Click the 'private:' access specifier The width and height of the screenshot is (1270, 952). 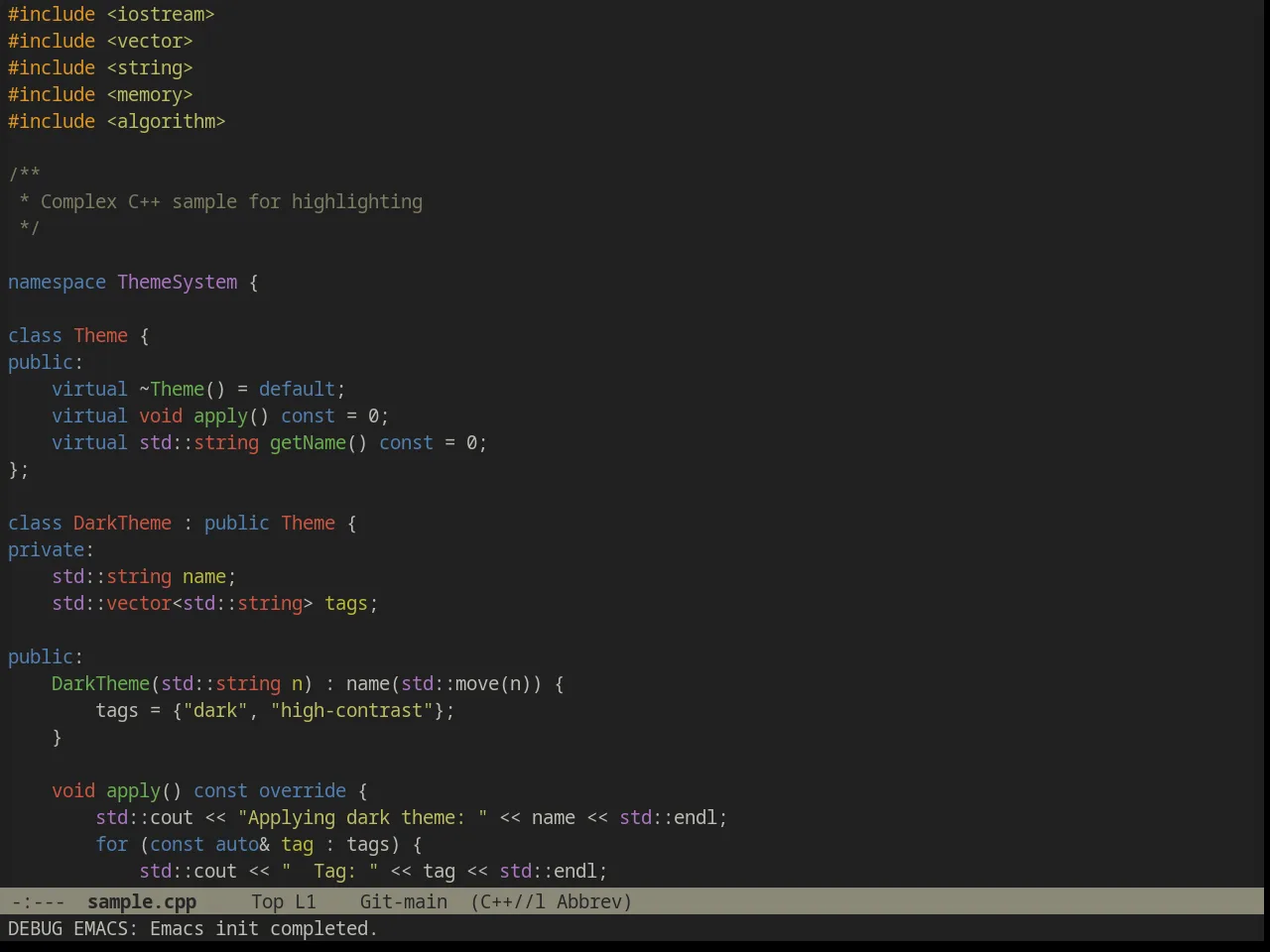(x=51, y=549)
